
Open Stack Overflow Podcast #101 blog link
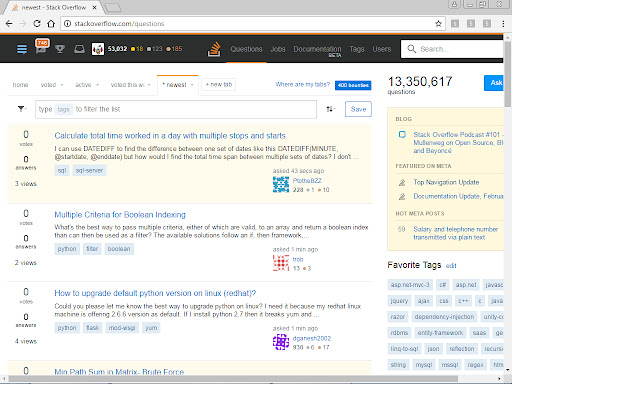(458, 142)
